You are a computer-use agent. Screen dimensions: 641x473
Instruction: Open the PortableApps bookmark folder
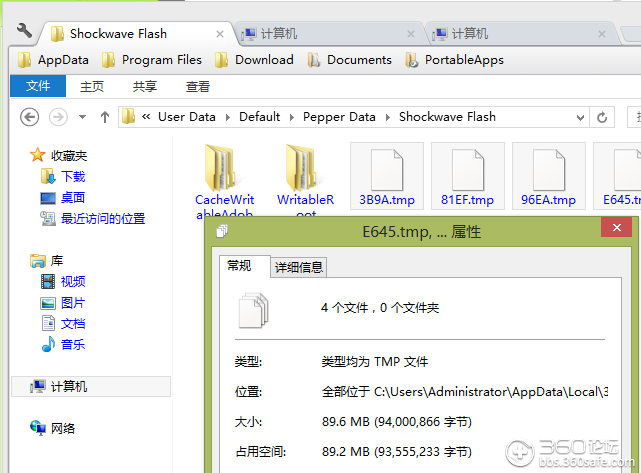click(x=454, y=60)
